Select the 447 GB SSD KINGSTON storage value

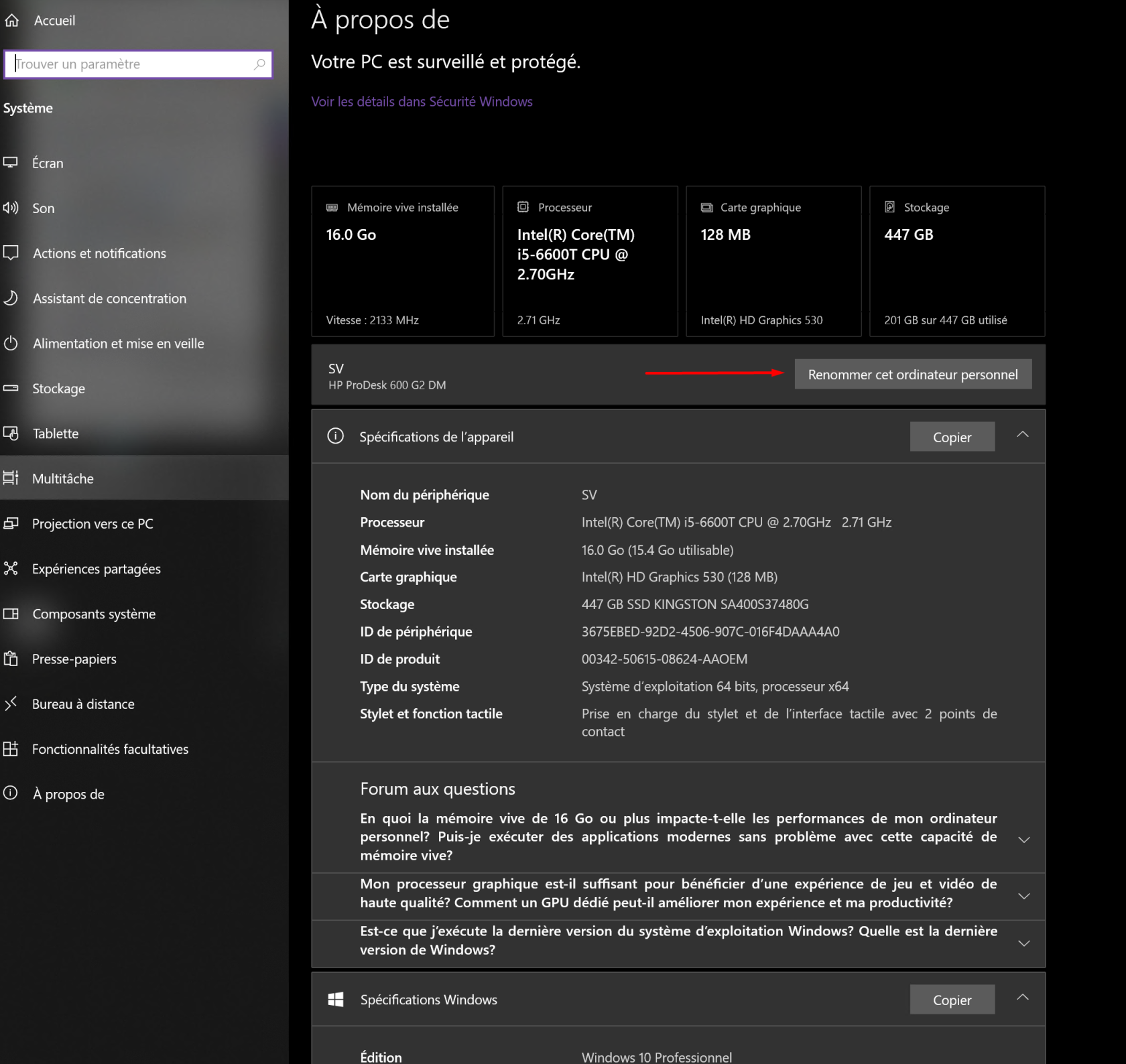pyautogui.click(x=695, y=604)
